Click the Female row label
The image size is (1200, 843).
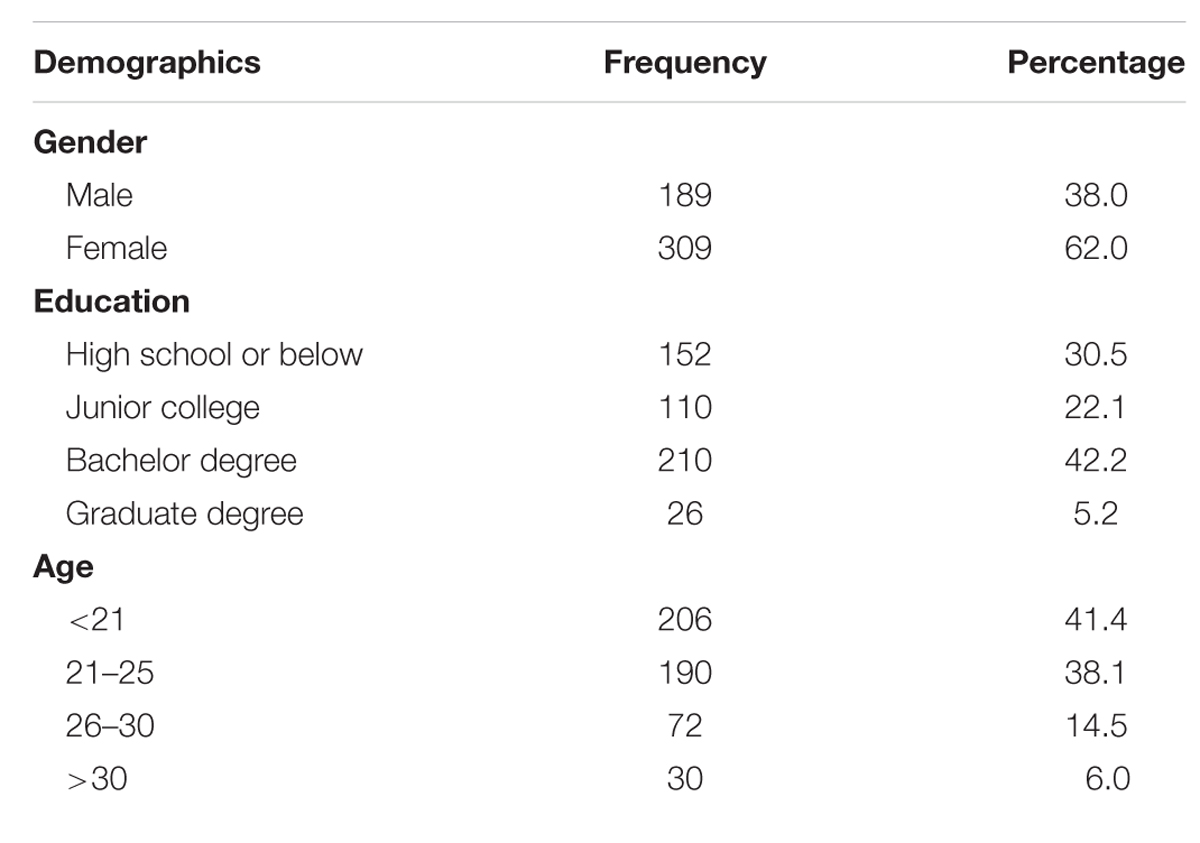pos(116,247)
